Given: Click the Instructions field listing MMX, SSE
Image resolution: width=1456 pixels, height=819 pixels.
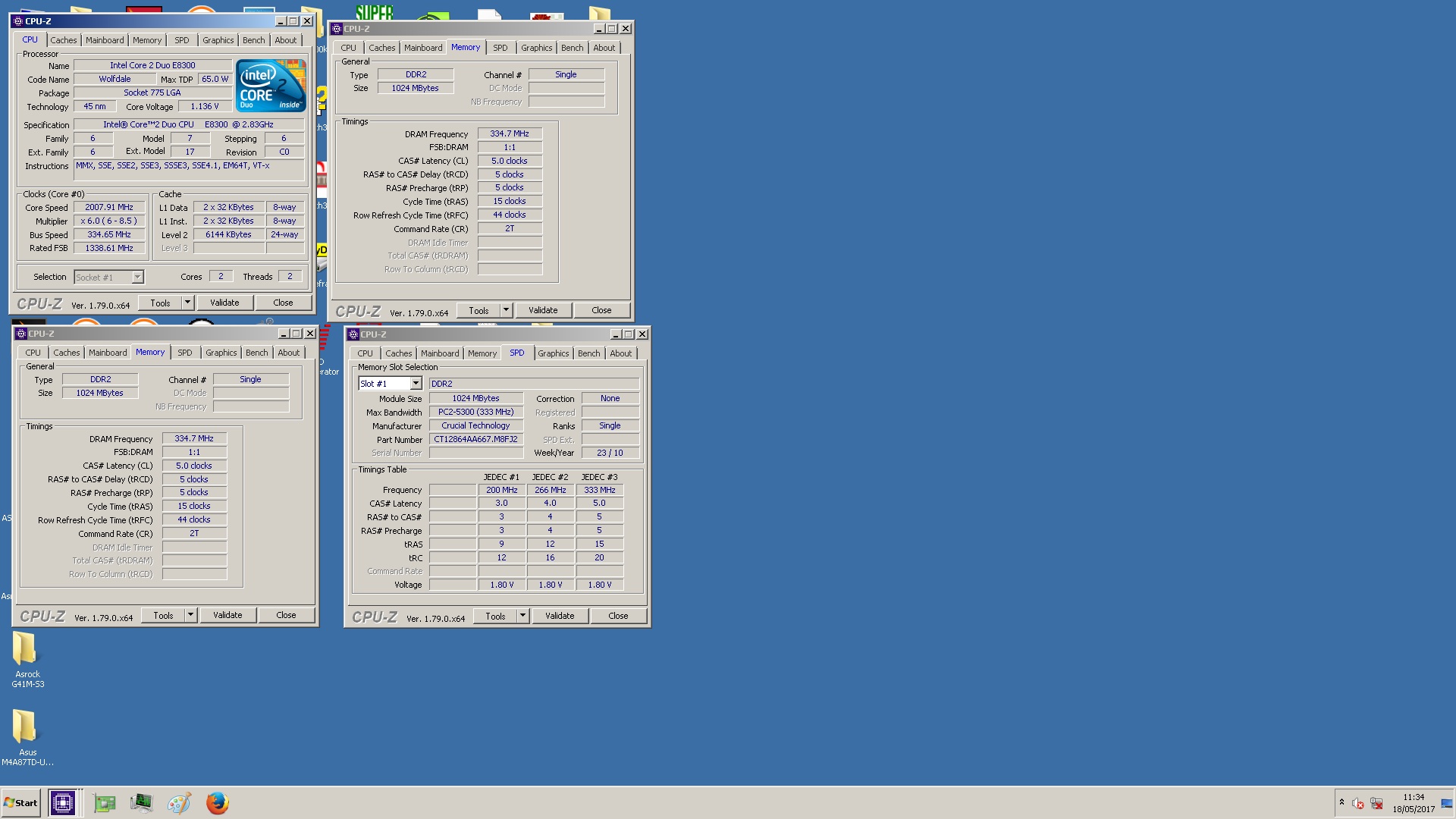Looking at the screenshot, I should (189, 170).
